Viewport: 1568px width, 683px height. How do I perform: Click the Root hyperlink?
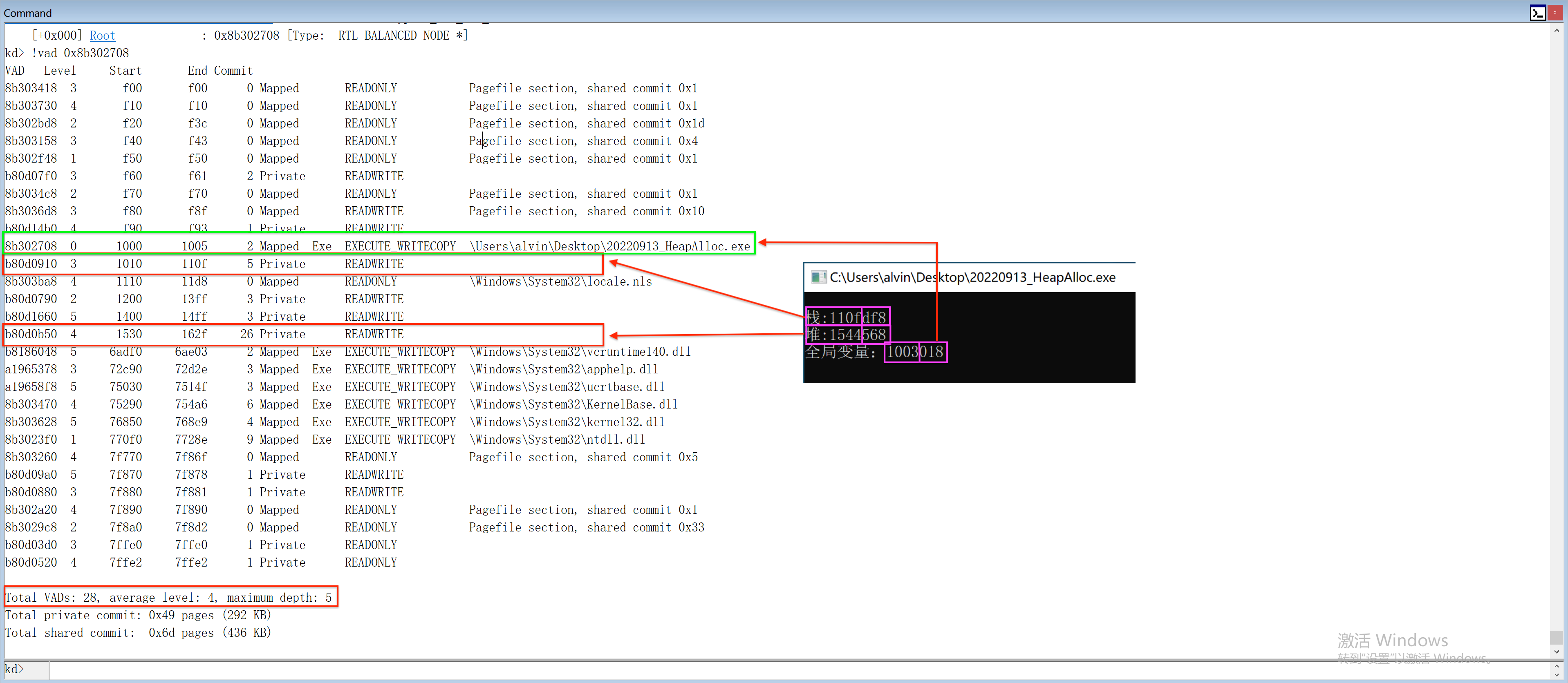click(x=102, y=35)
